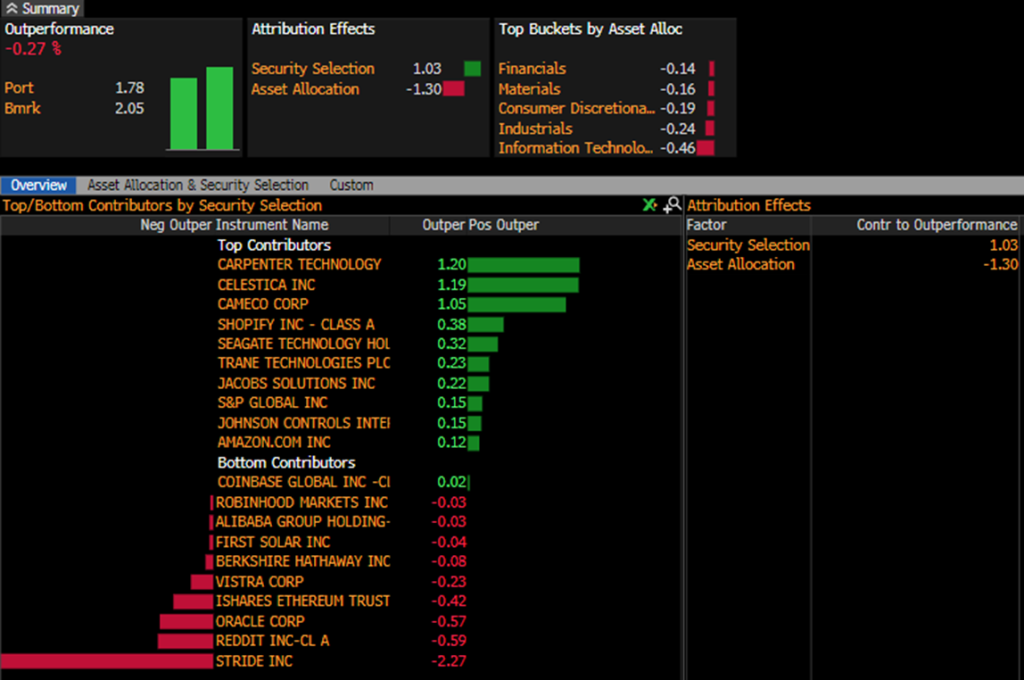Click the Carpenter Technology row

[x=299, y=265]
